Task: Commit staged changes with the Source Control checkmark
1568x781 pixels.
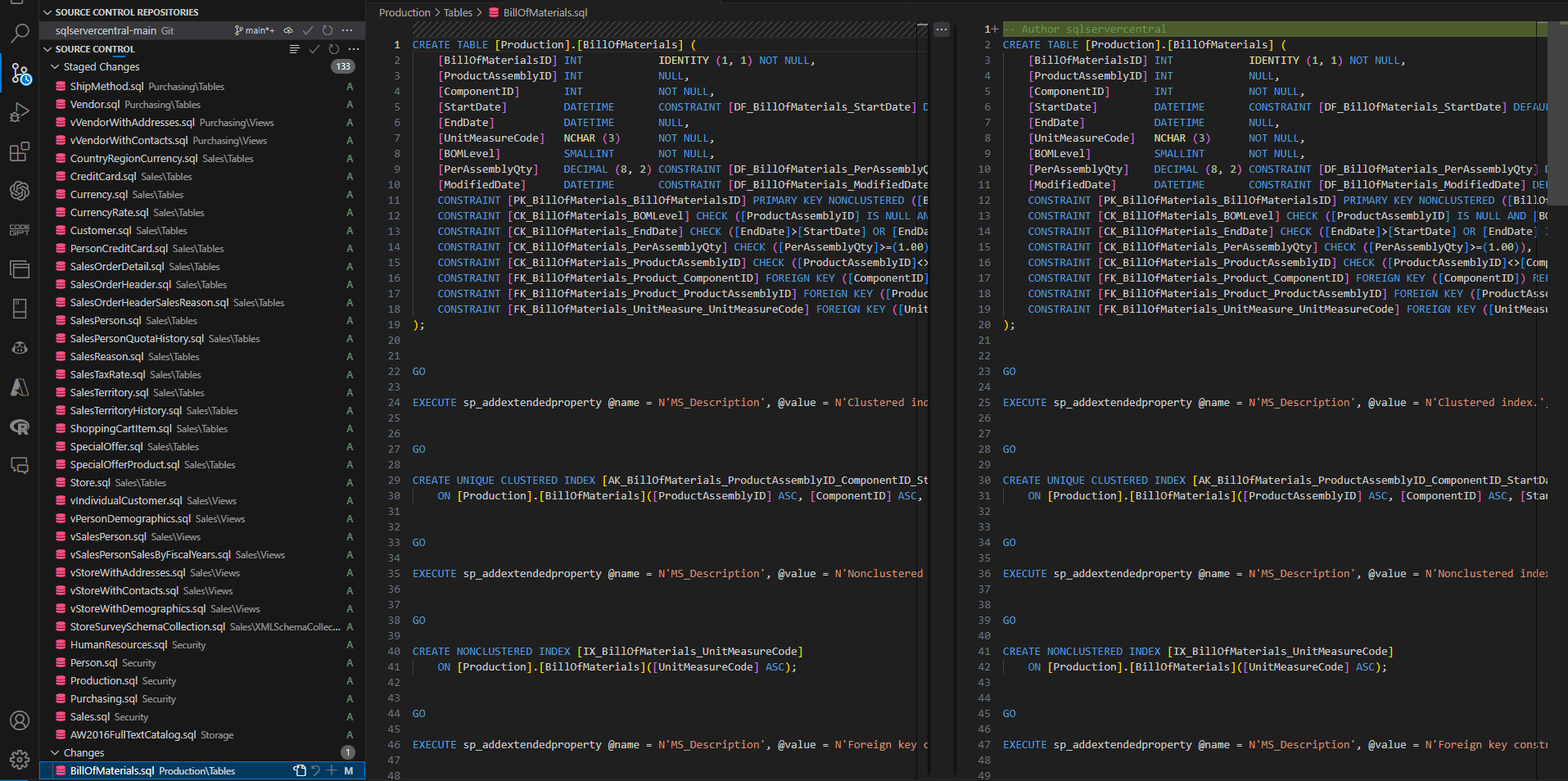Action: click(x=314, y=49)
